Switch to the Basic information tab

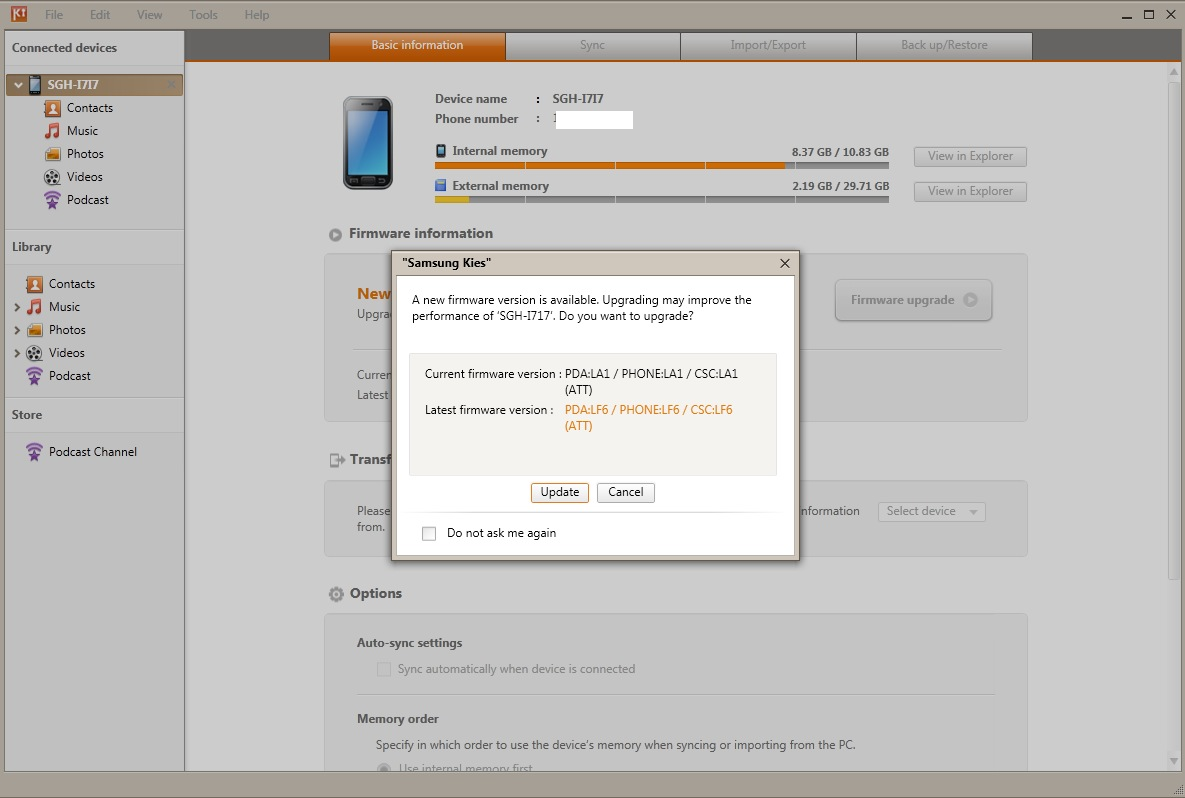417,45
